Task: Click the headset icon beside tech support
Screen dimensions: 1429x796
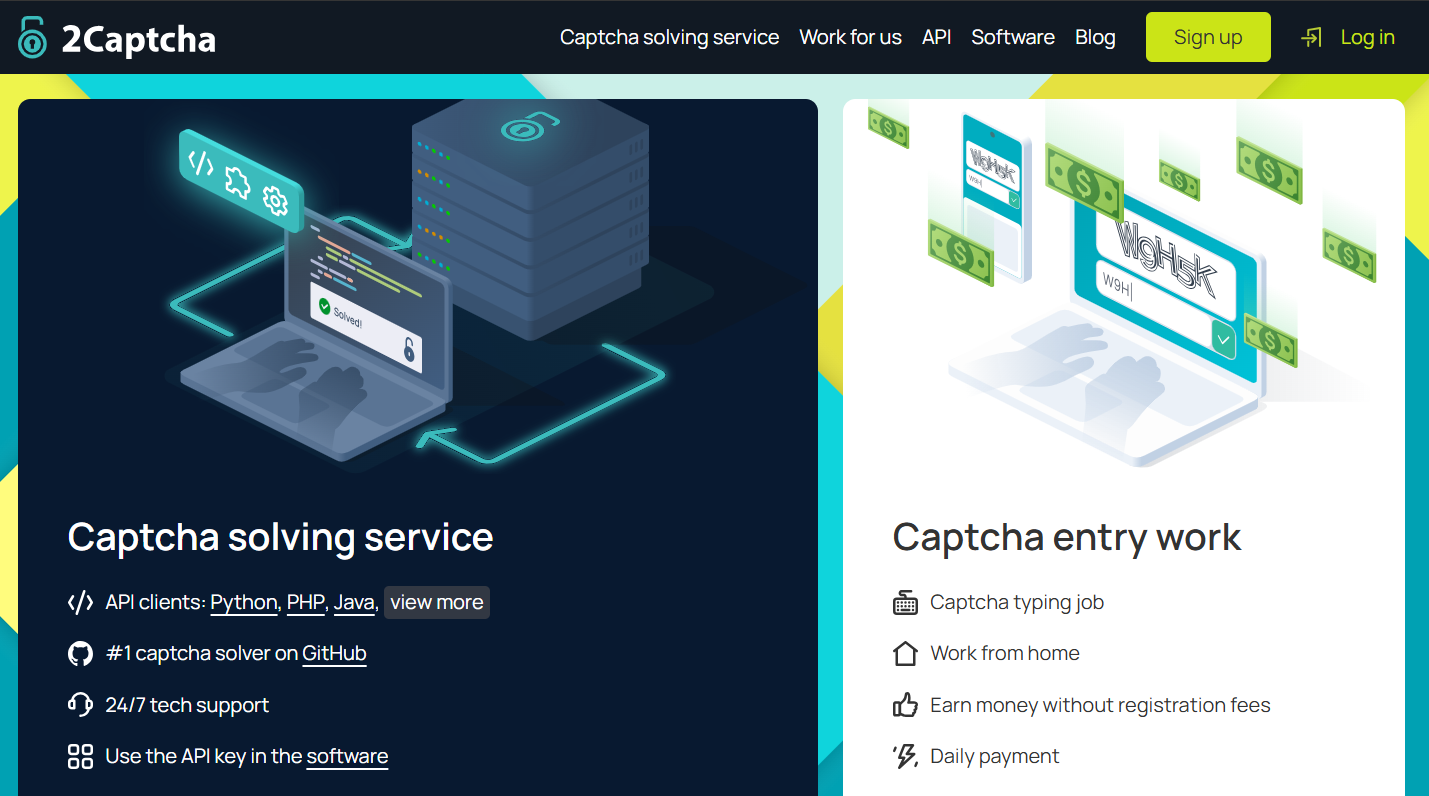Action: tap(80, 705)
